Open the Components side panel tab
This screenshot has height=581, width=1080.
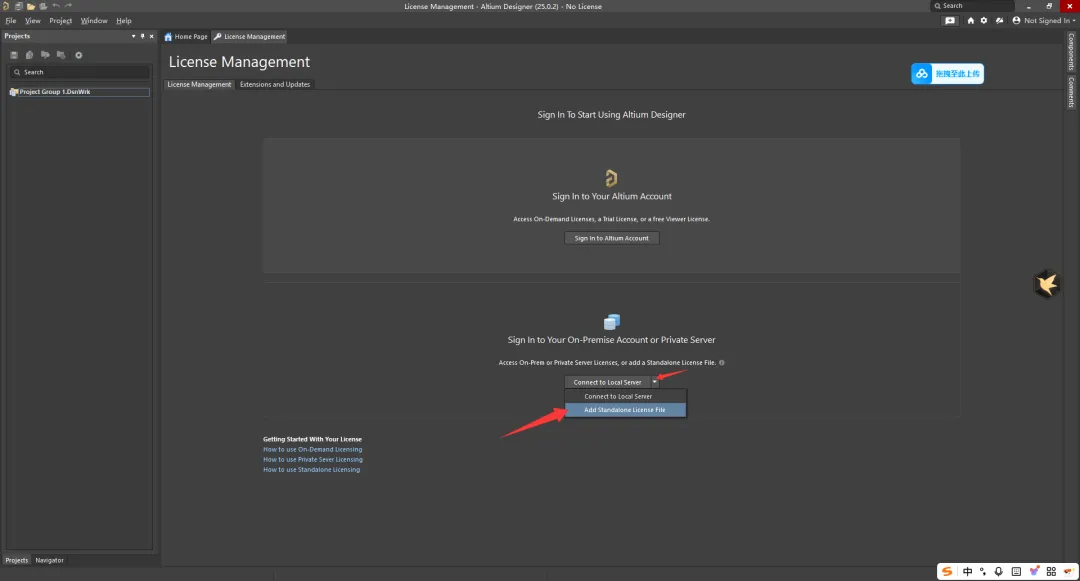tap(1071, 52)
